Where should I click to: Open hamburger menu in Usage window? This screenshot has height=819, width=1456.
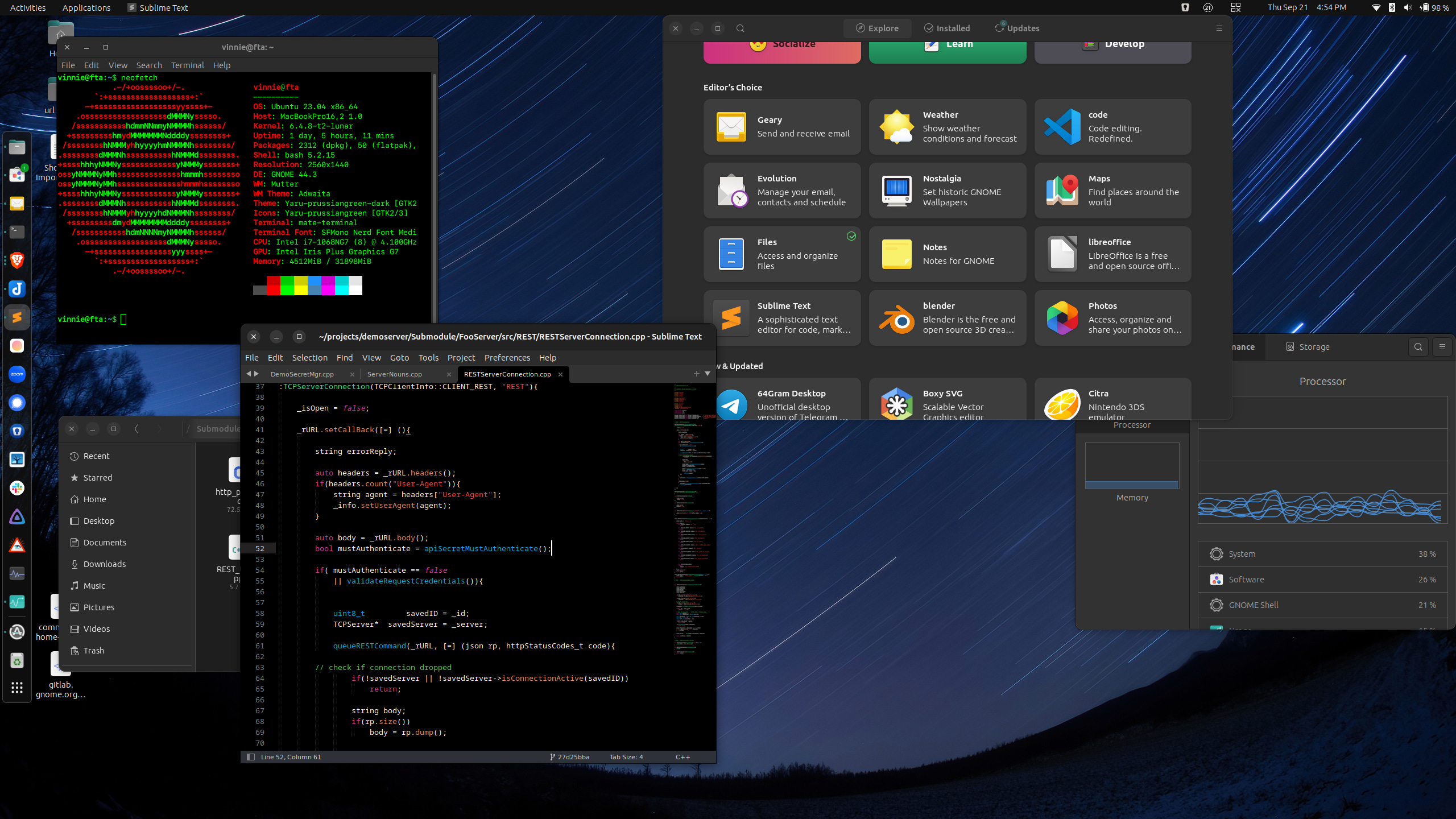pyautogui.click(x=1442, y=347)
